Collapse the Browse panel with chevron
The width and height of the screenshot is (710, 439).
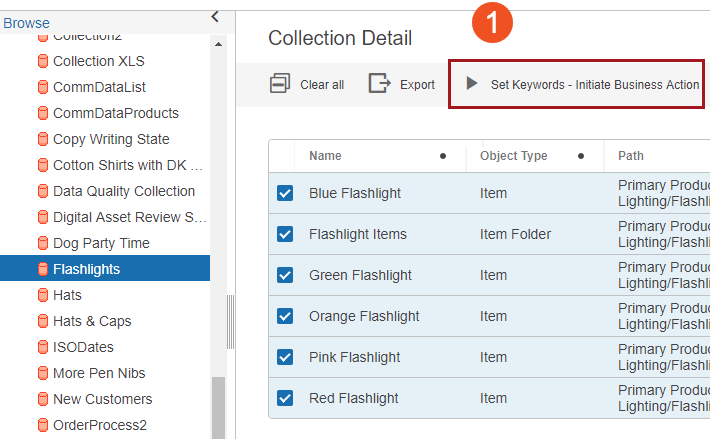215,16
